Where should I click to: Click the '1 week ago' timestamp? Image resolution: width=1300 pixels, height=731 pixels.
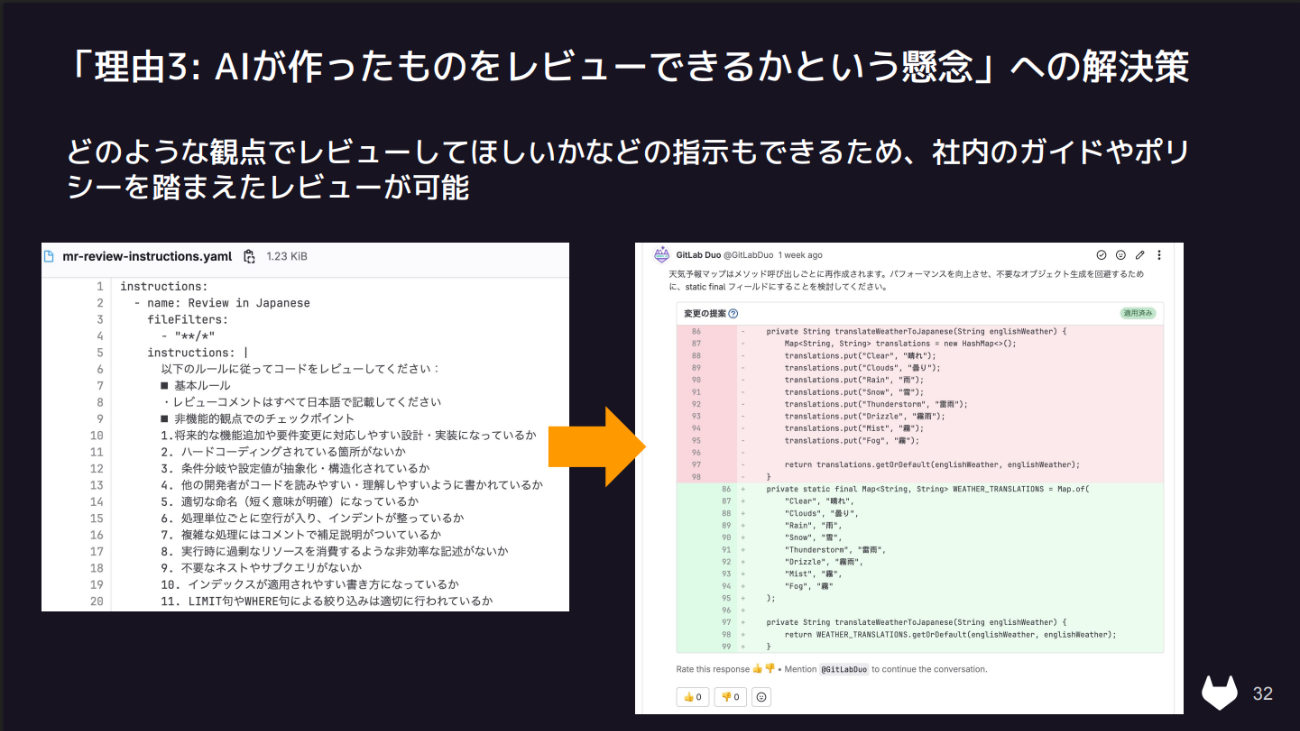(800, 255)
